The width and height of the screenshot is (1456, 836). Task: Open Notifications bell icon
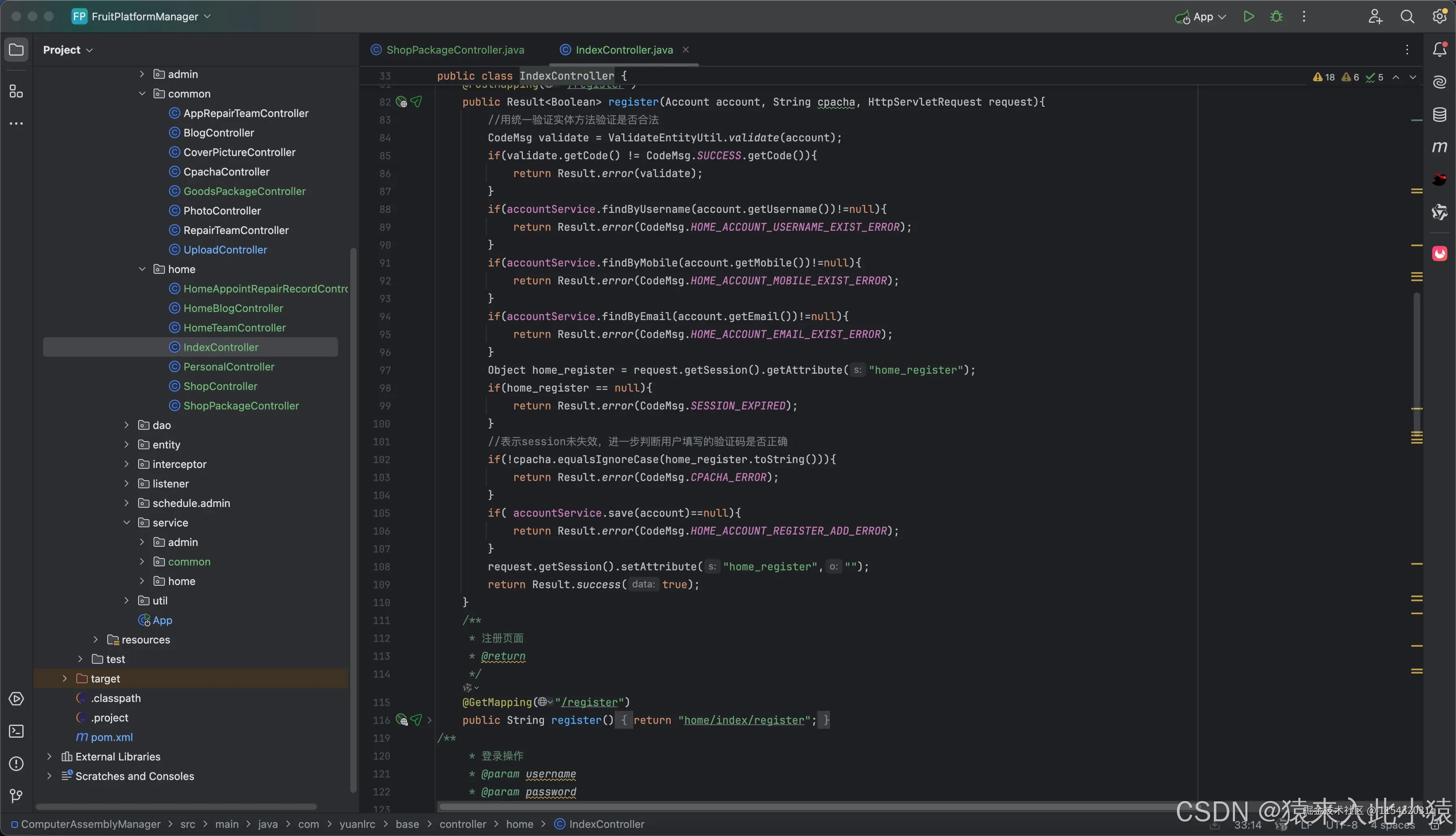tap(1439, 50)
